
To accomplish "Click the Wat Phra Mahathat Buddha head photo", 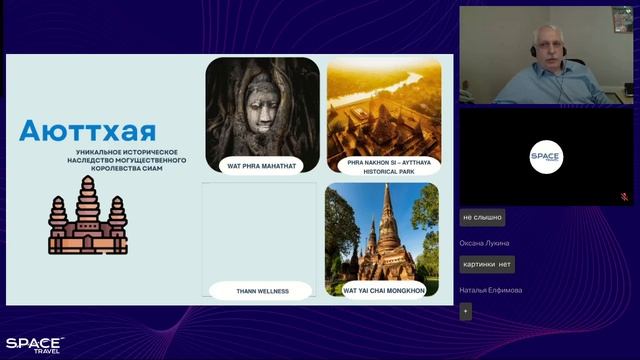I will point(262,115).
